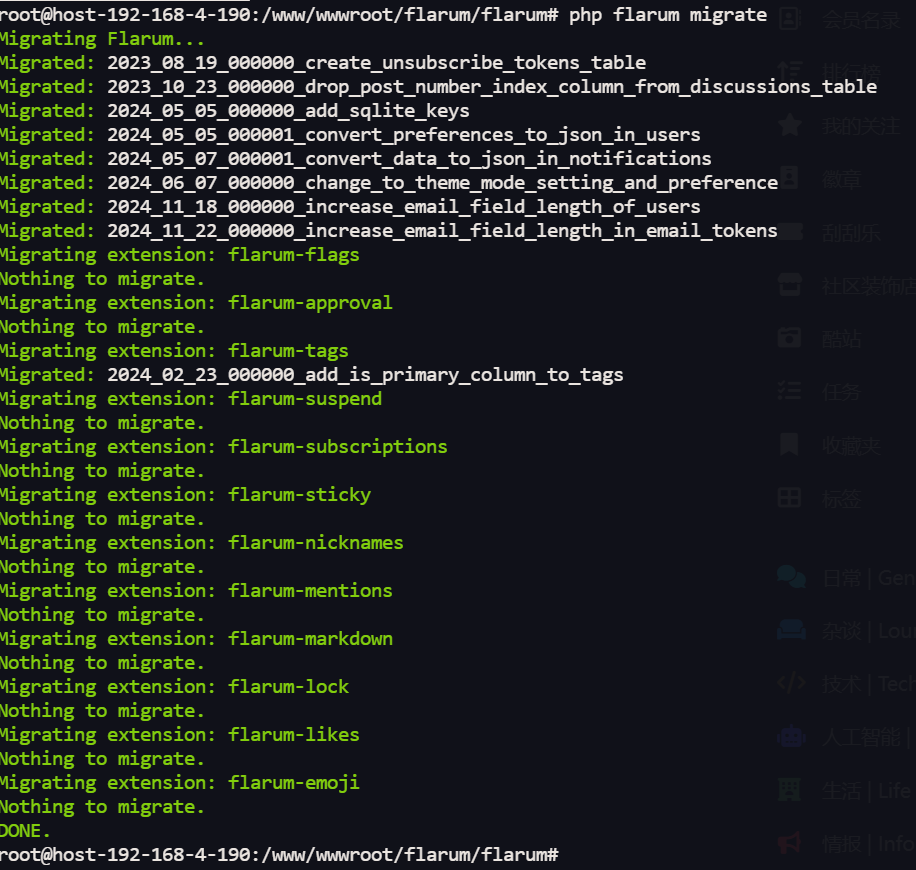Select the 日常 | Gen tag in sidebar
The width and height of the screenshot is (916, 870).
(x=869, y=578)
